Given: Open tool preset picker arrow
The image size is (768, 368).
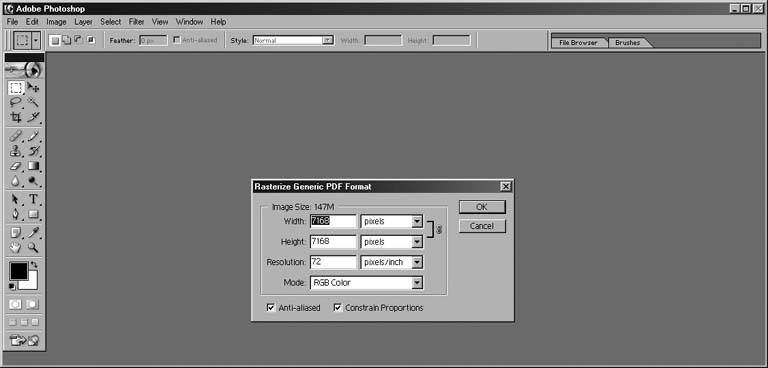Looking at the screenshot, I should click(36, 41).
